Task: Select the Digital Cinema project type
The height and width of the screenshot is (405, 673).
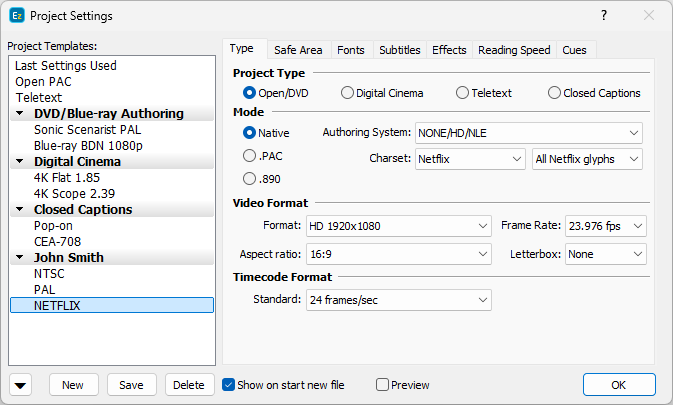Action: click(347, 93)
